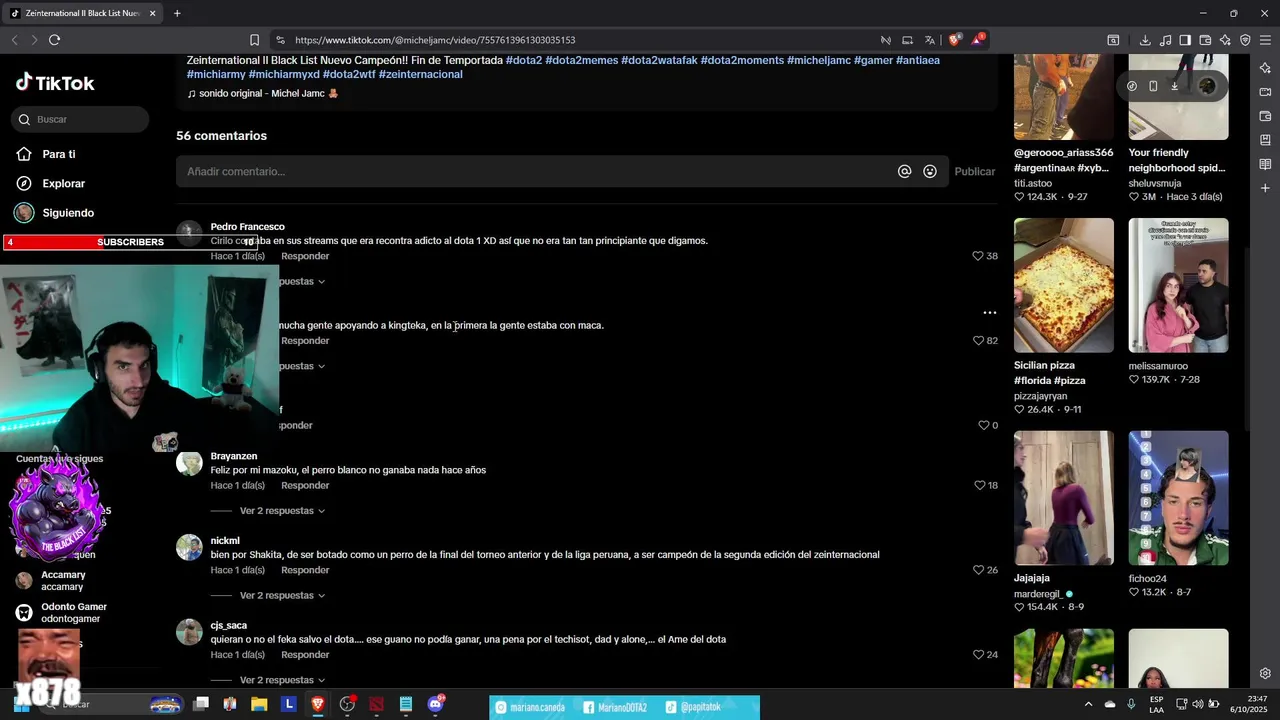Reply to Brayanzen's comment
1280x720 pixels.
pyautogui.click(x=305, y=485)
